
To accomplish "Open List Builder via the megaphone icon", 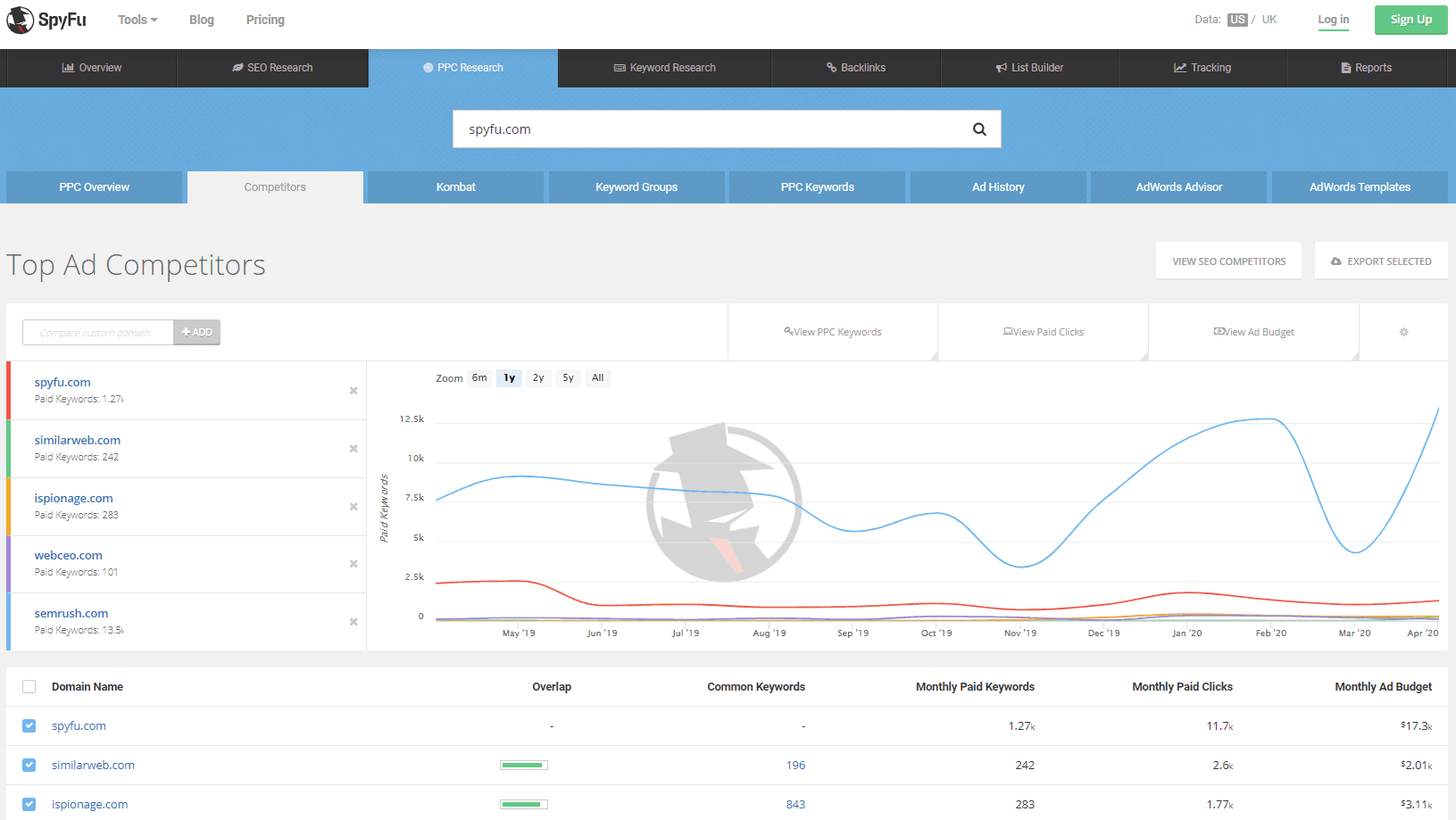I will (x=1000, y=67).
